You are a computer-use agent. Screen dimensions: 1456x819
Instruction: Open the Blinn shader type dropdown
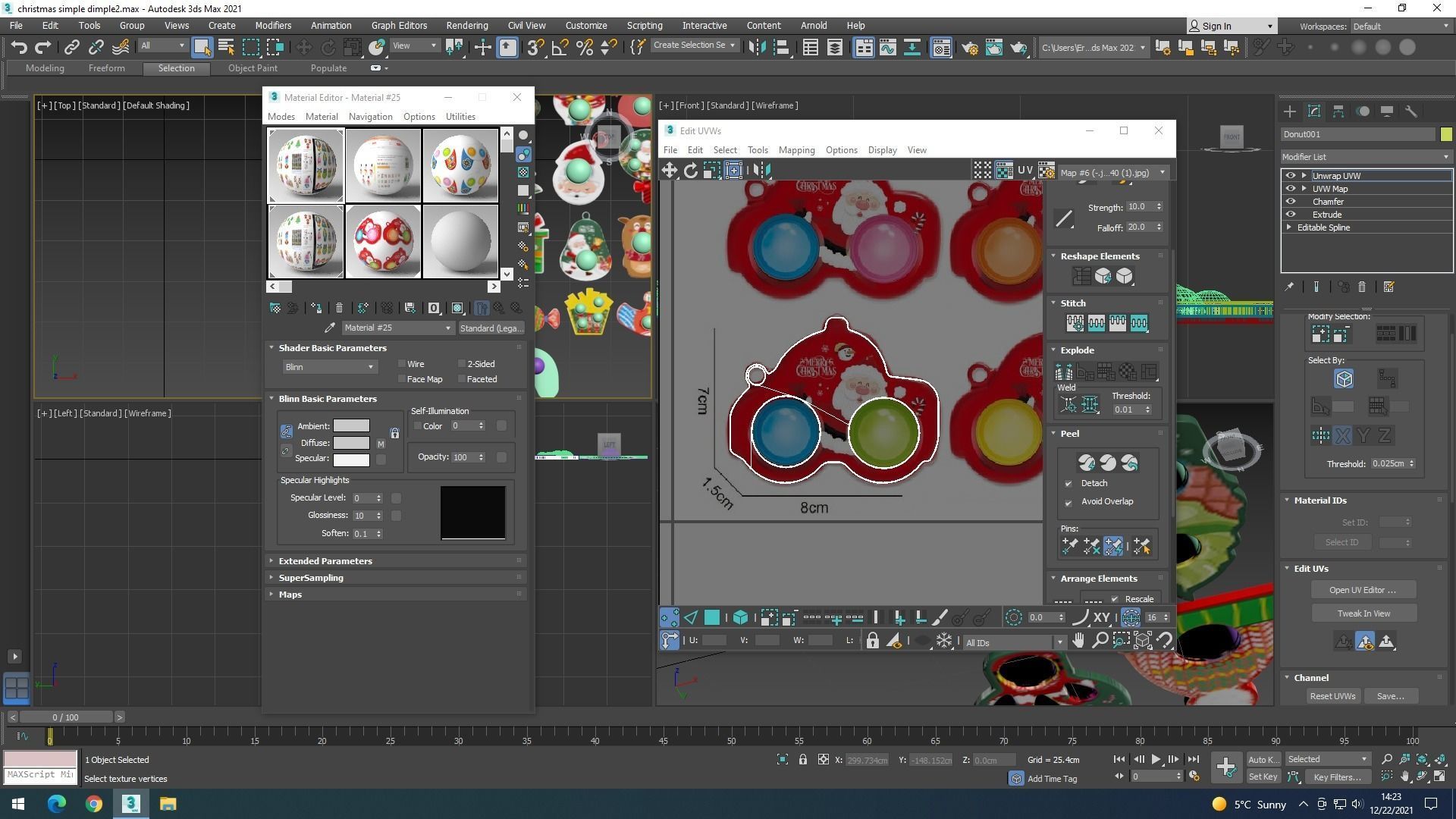point(329,367)
